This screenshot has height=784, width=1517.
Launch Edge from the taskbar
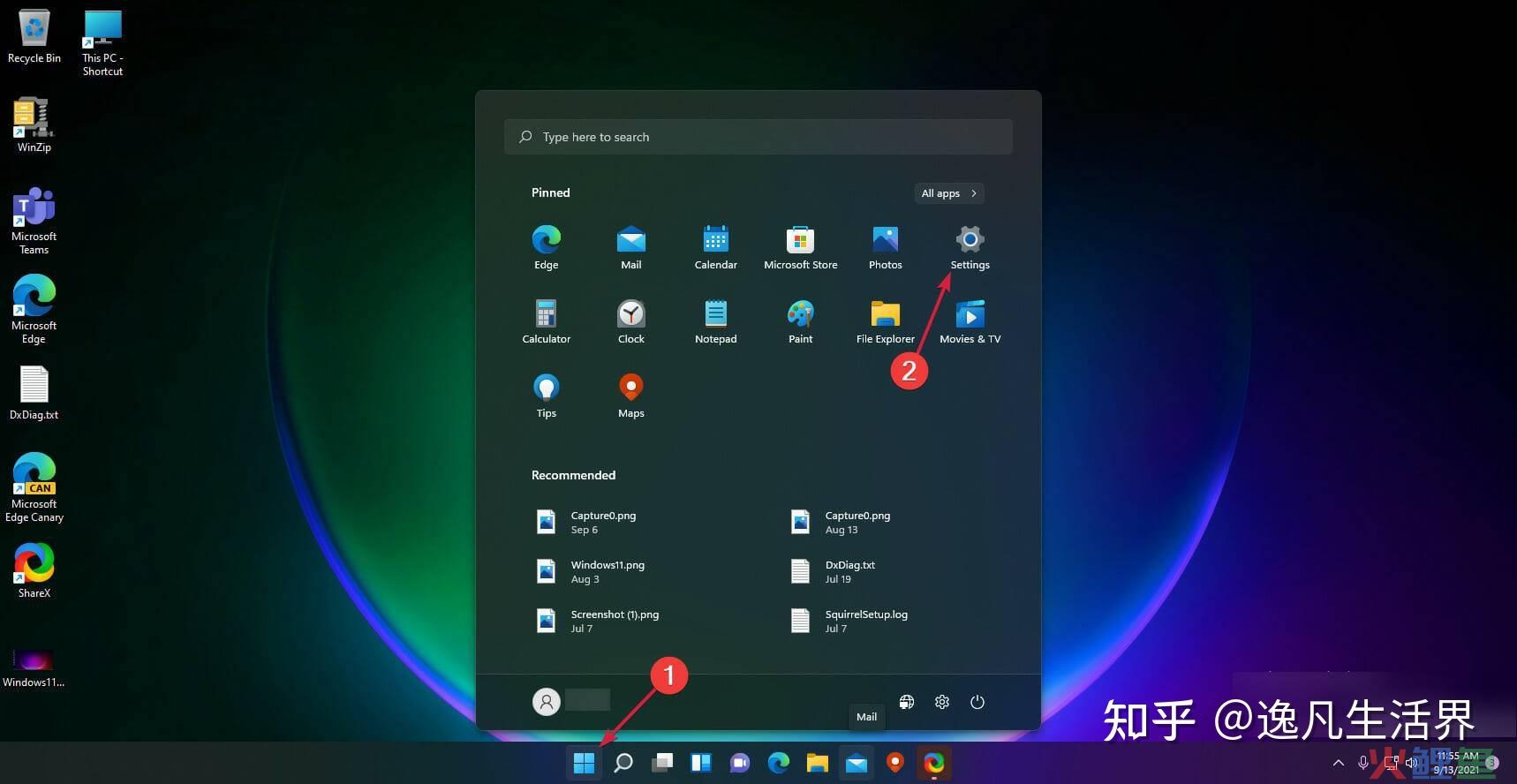pyautogui.click(x=779, y=763)
